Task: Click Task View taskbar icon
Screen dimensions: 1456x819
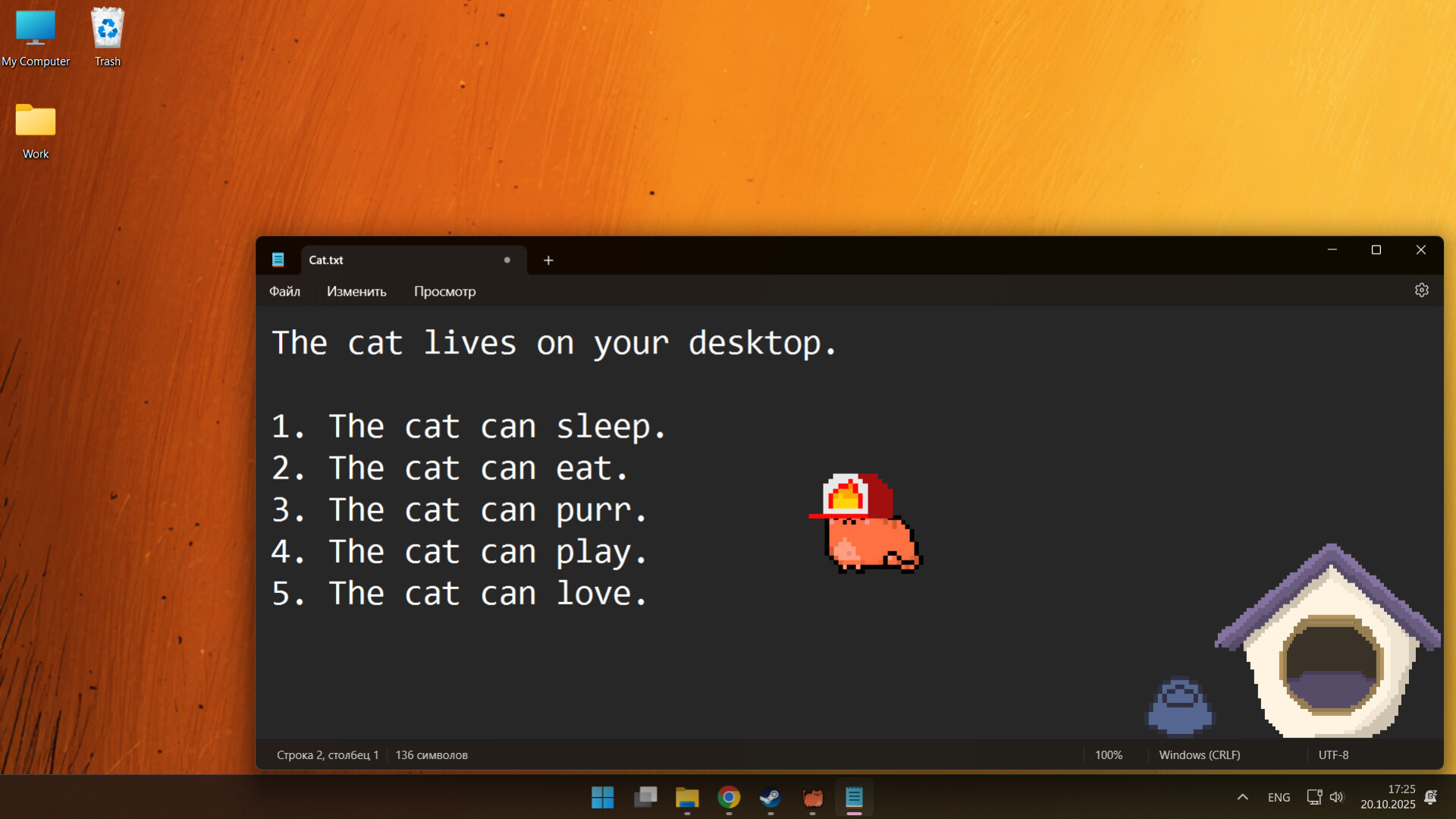Action: pos(645,798)
